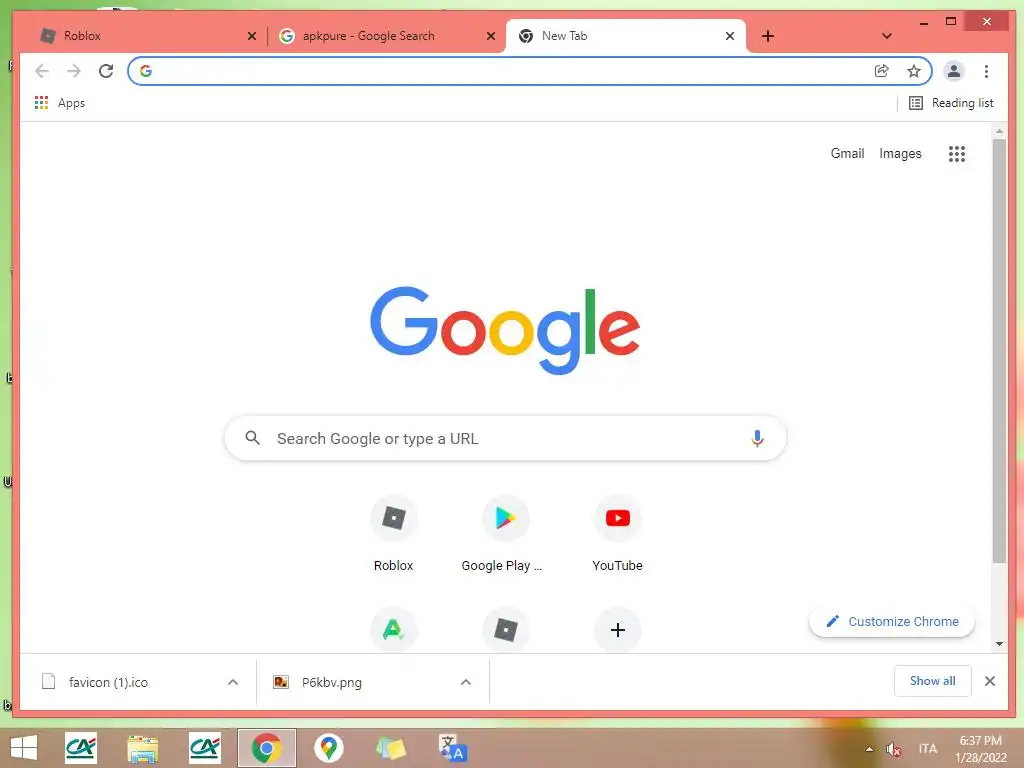Open the Windows Start menu
1024x768 pixels.
click(x=24, y=748)
